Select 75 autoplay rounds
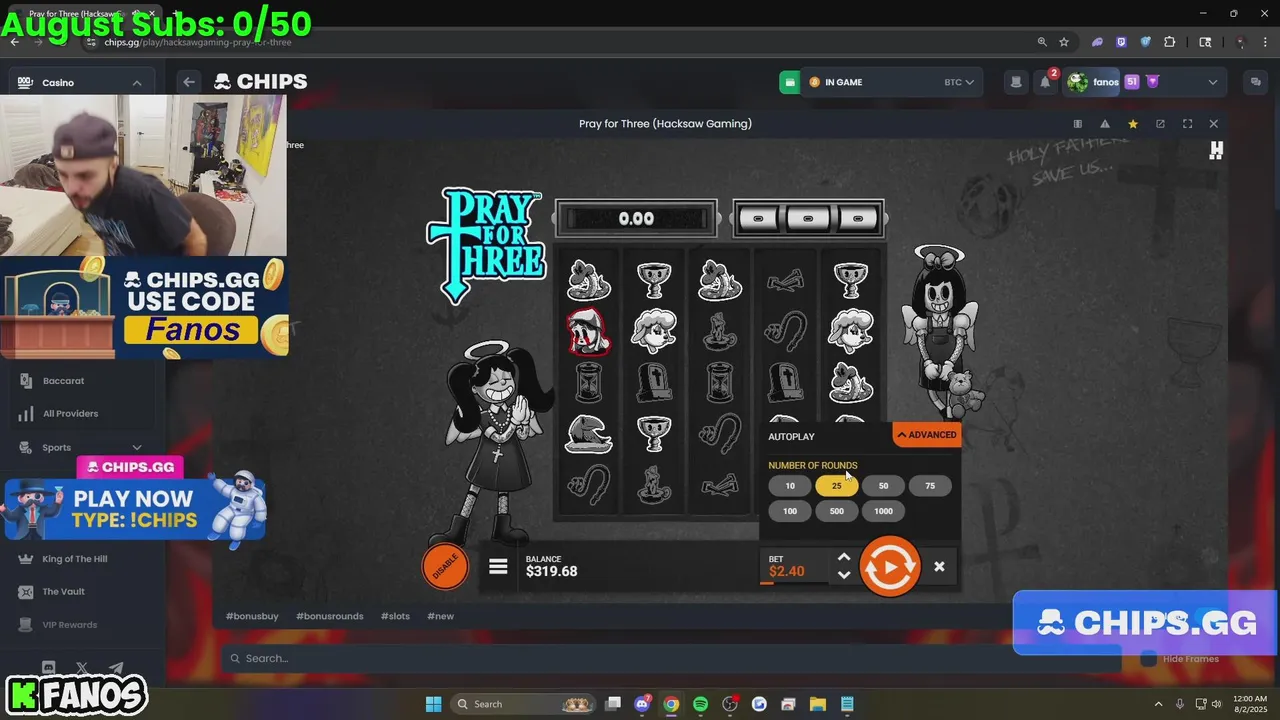The height and width of the screenshot is (720, 1280). coord(930,486)
